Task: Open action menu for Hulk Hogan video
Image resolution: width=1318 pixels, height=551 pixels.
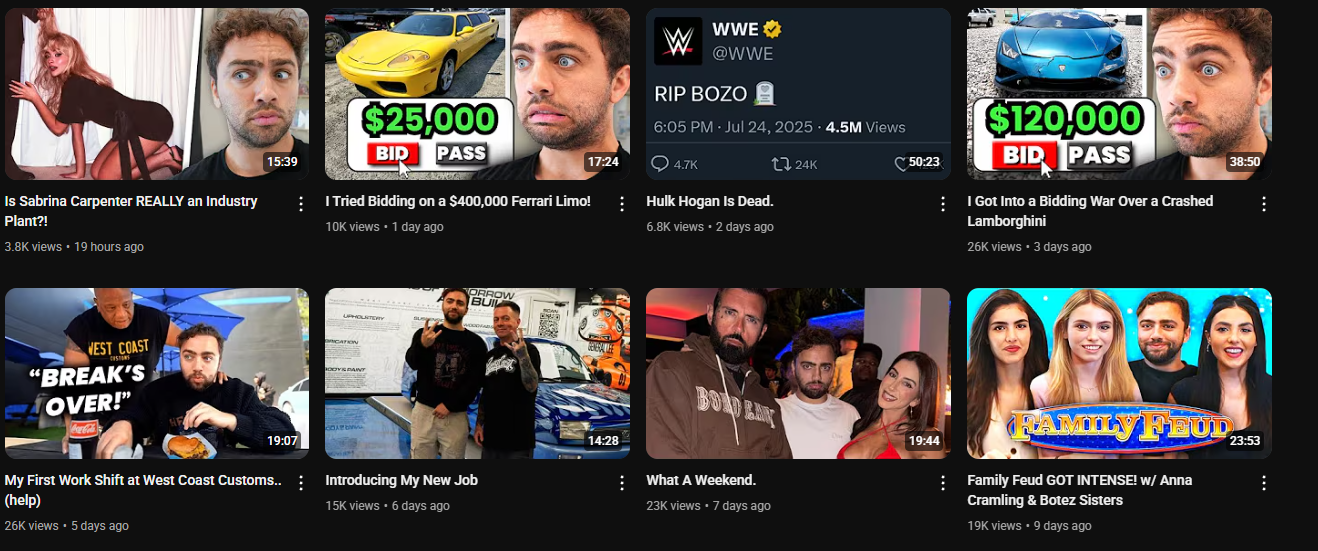Action: (x=943, y=204)
